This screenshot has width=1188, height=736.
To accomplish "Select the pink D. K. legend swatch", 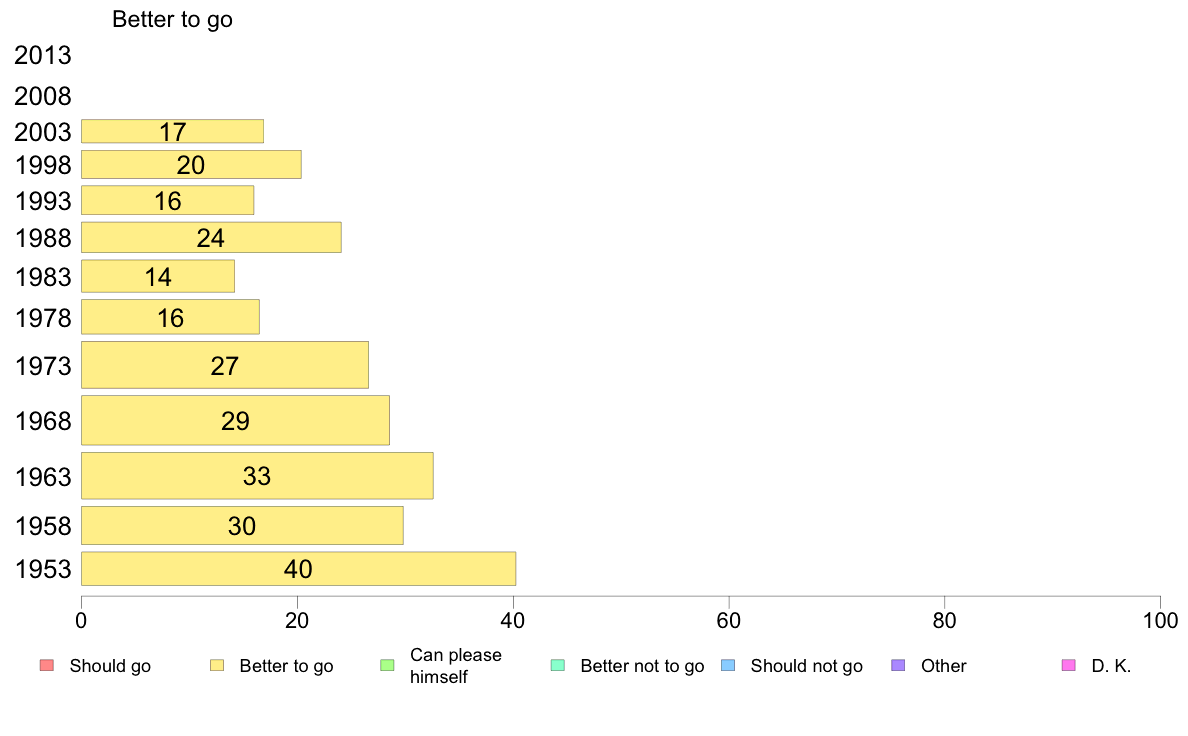I will (x=1068, y=666).
